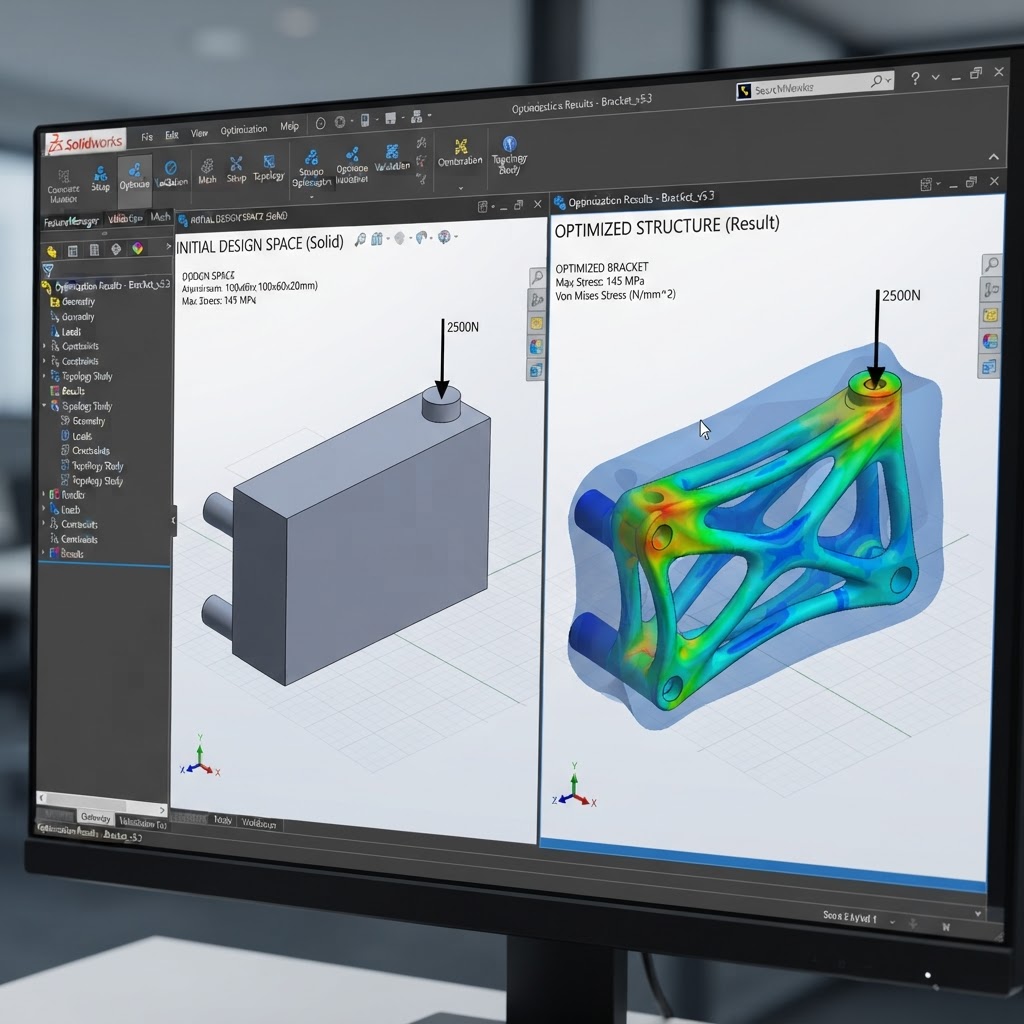Open dropdown arrow under yellow Optimization icon
Viewport: 1024px width, 1024px height.
tap(461, 188)
